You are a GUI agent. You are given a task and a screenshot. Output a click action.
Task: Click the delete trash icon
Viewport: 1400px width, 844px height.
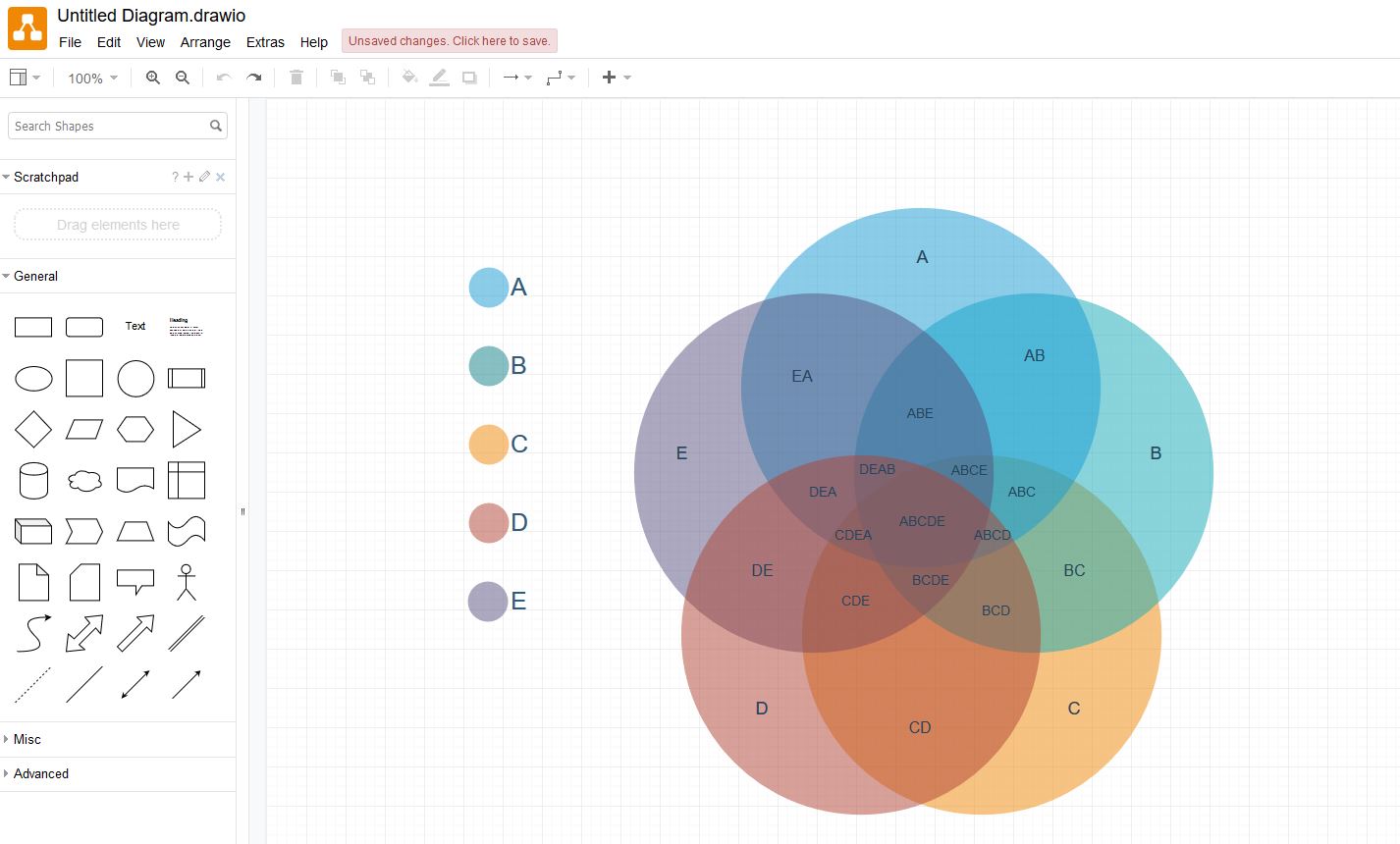296,78
